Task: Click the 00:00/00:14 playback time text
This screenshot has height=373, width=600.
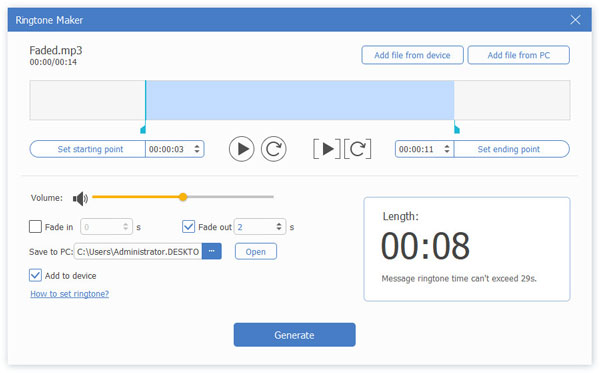Action: pos(53,62)
